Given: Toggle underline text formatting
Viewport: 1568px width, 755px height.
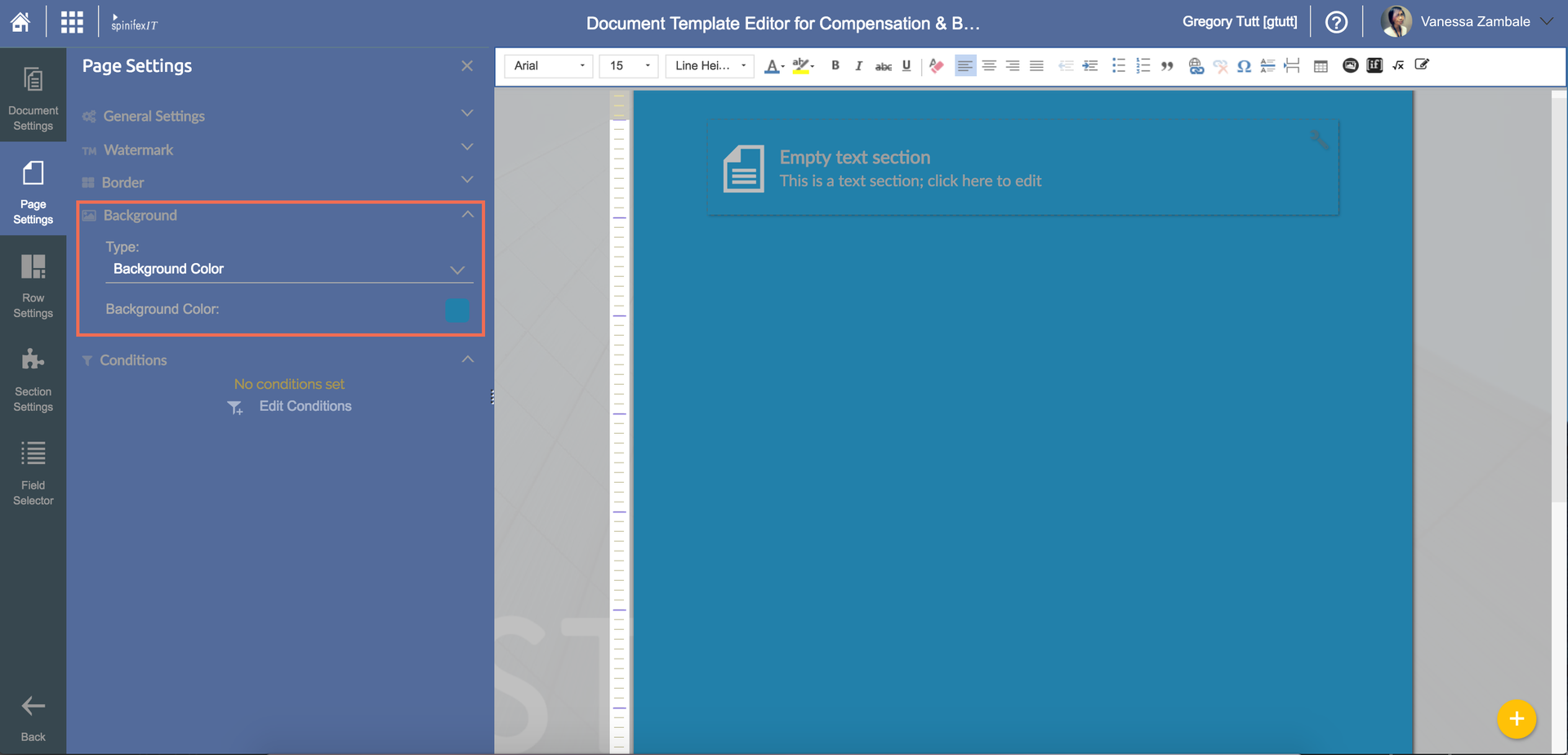Looking at the screenshot, I should click(906, 65).
